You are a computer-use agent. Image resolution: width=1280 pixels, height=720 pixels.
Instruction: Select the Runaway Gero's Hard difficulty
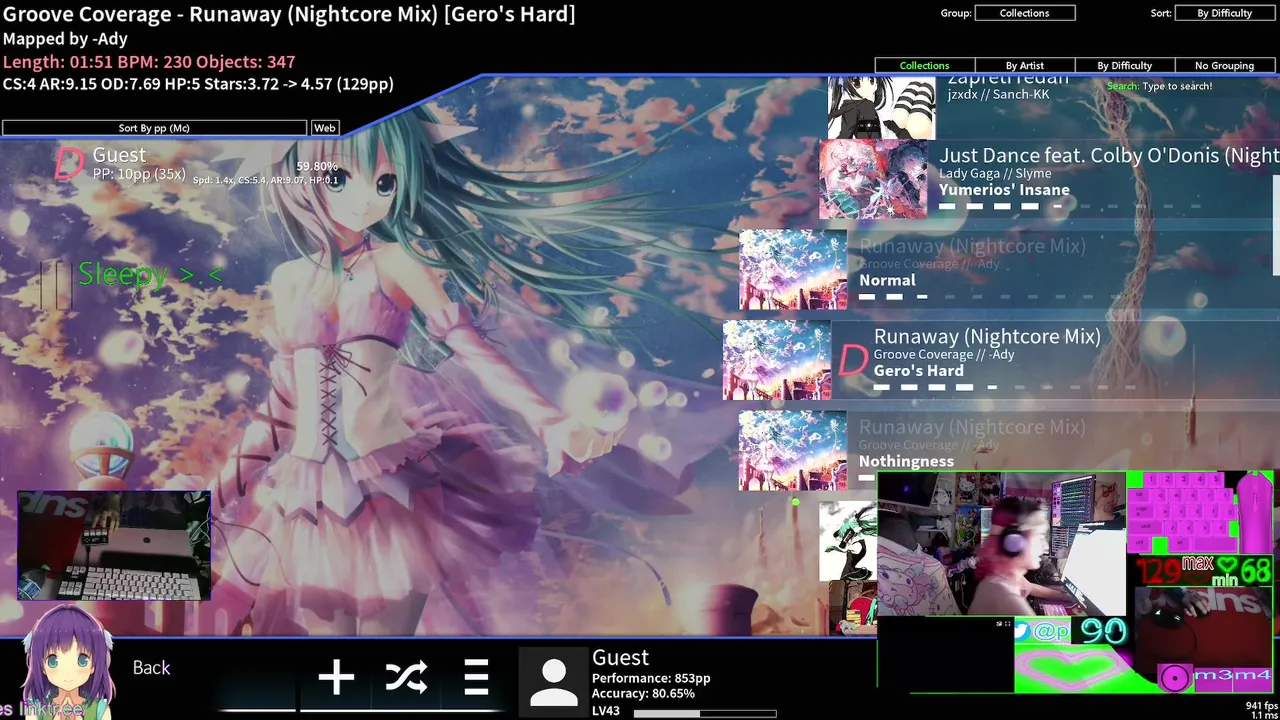[x=1001, y=360]
